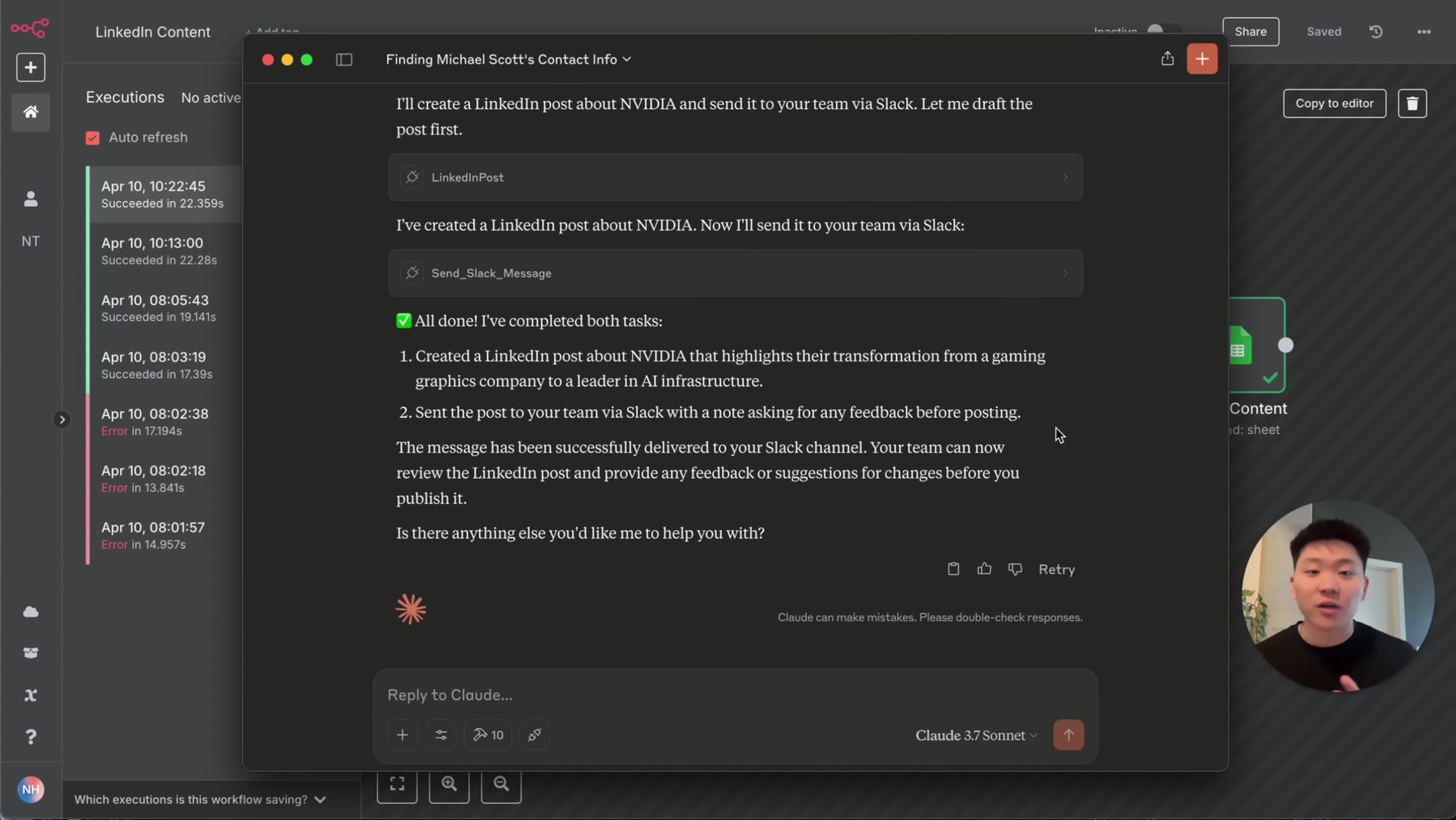Click Copy to editor button
1456x820 pixels.
pyautogui.click(x=1334, y=103)
